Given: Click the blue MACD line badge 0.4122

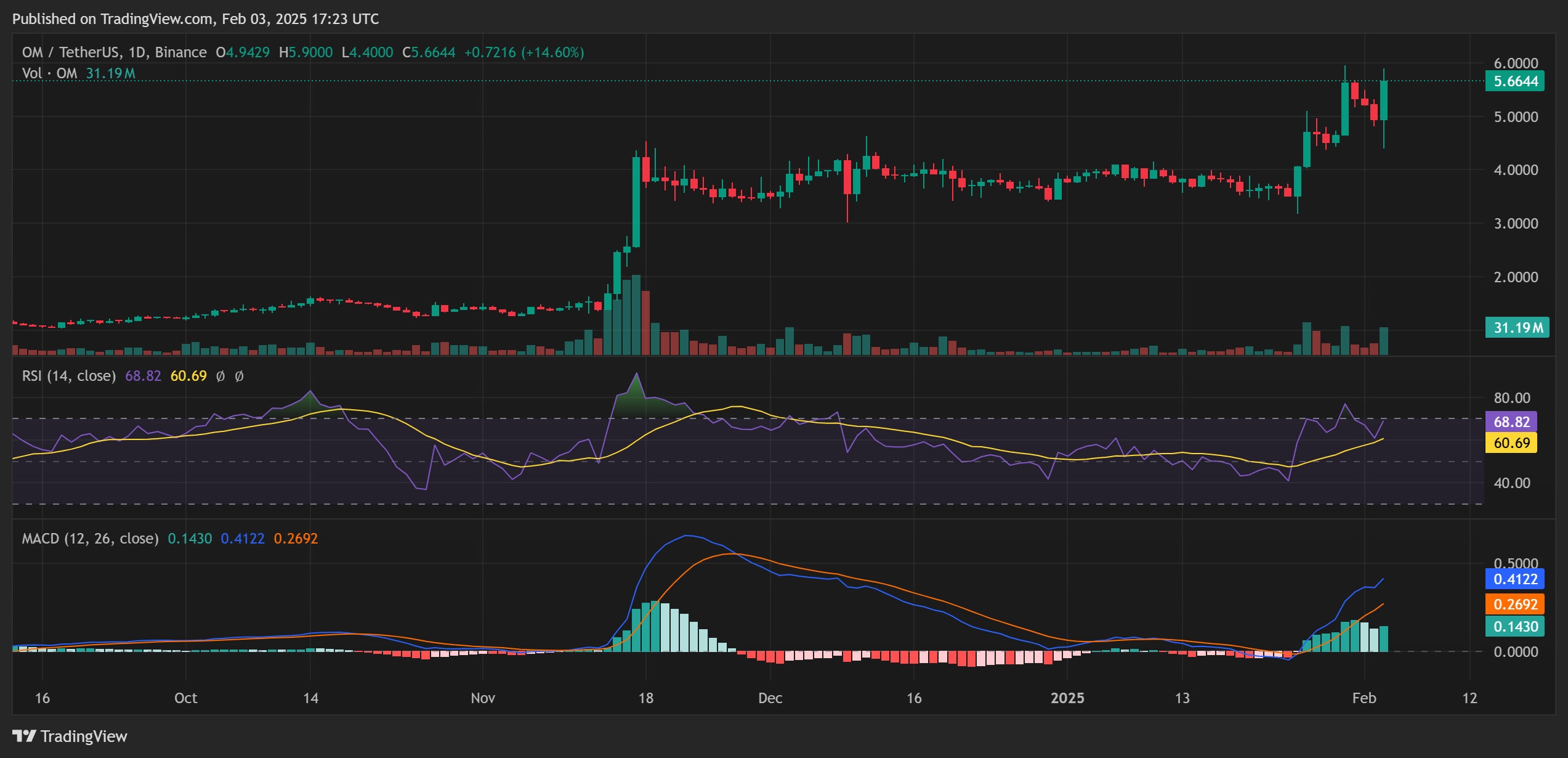Looking at the screenshot, I should (1515, 579).
